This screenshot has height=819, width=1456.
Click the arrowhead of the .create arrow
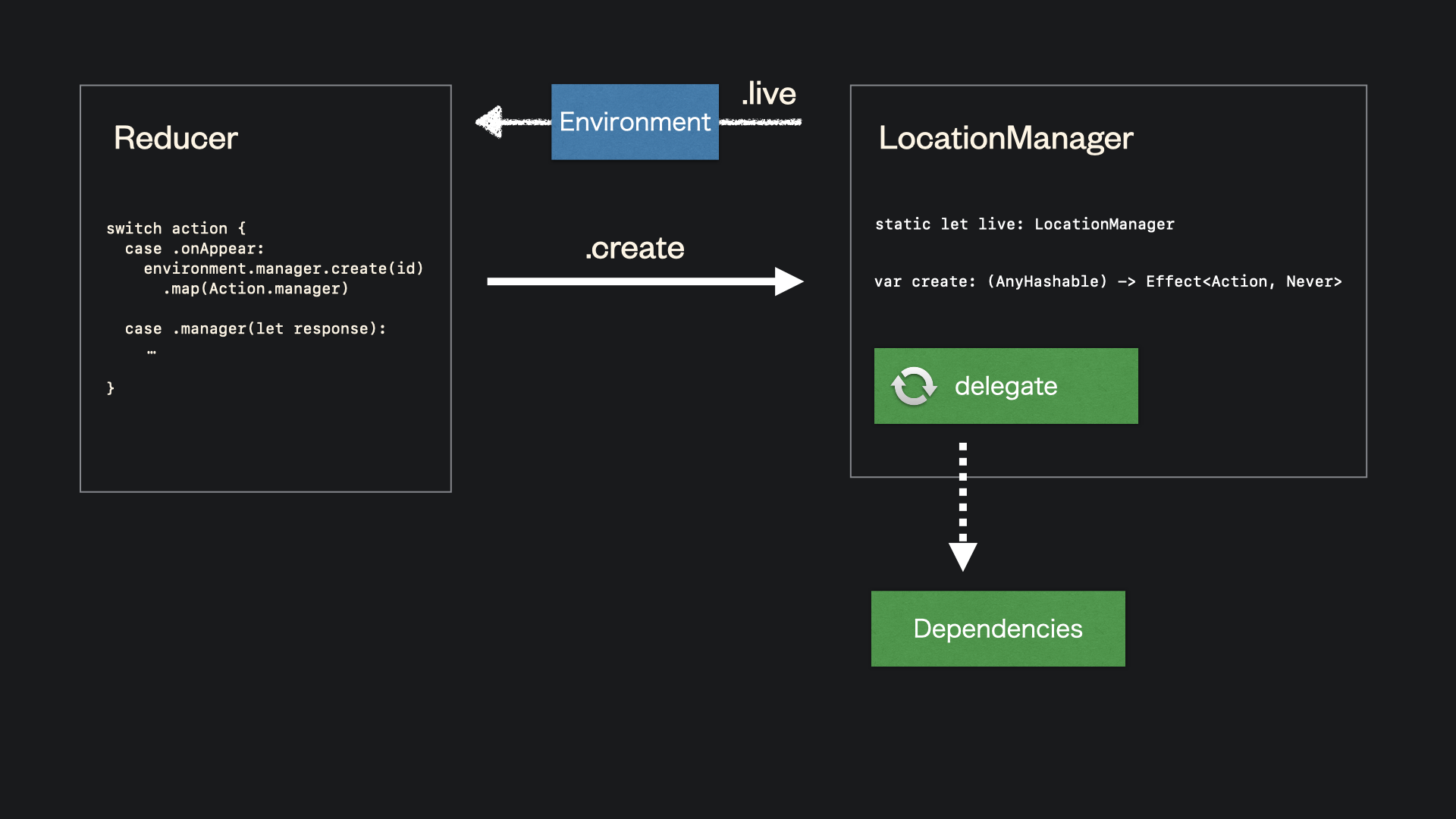click(789, 281)
